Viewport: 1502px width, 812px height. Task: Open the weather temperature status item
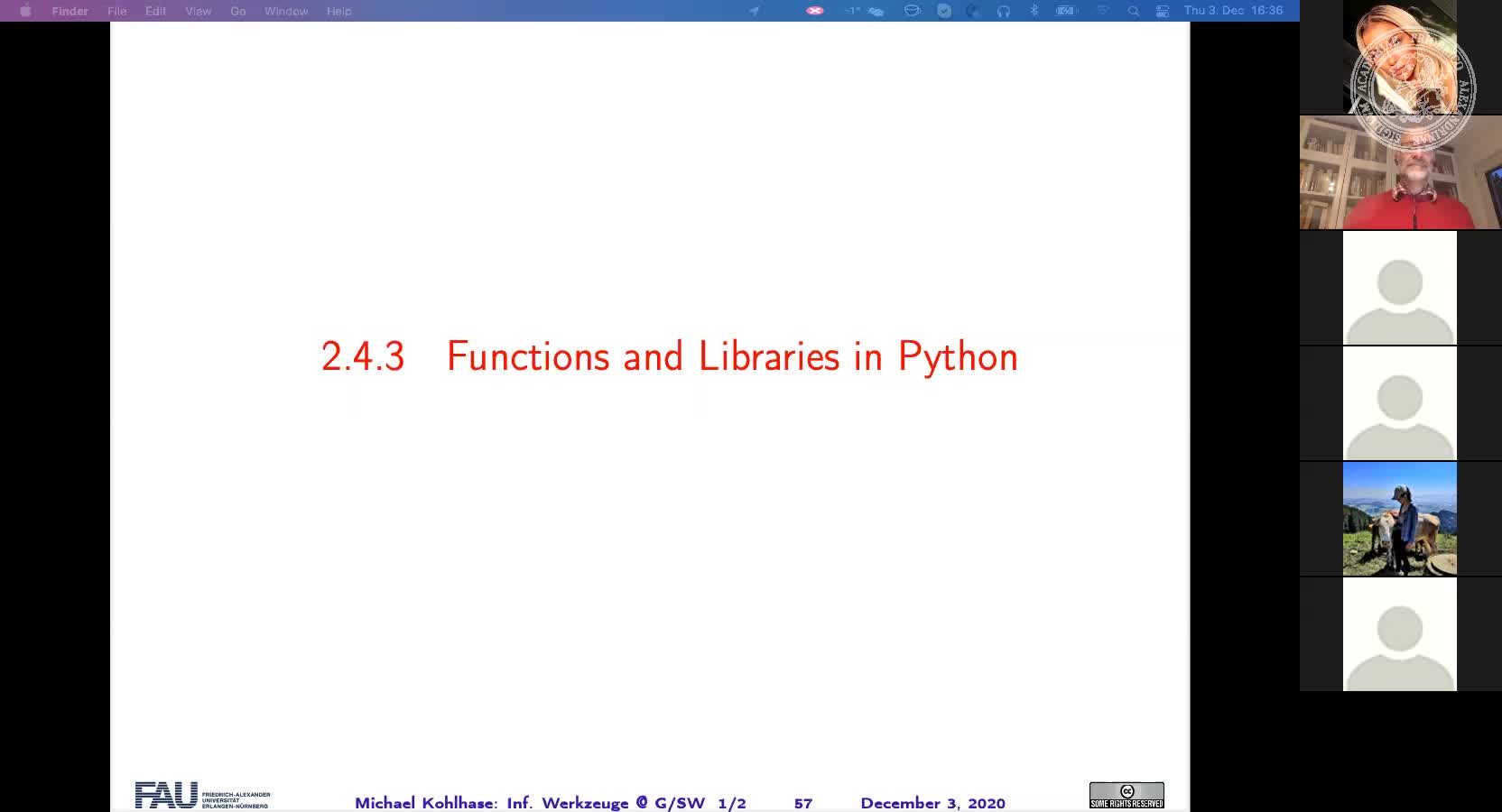[864, 11]
